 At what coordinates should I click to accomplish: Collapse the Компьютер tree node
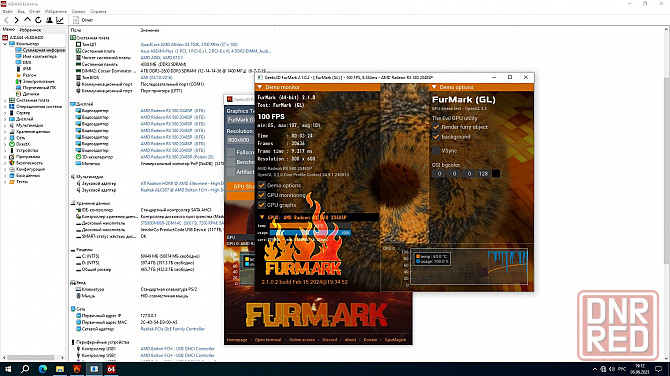coord(5,44)
